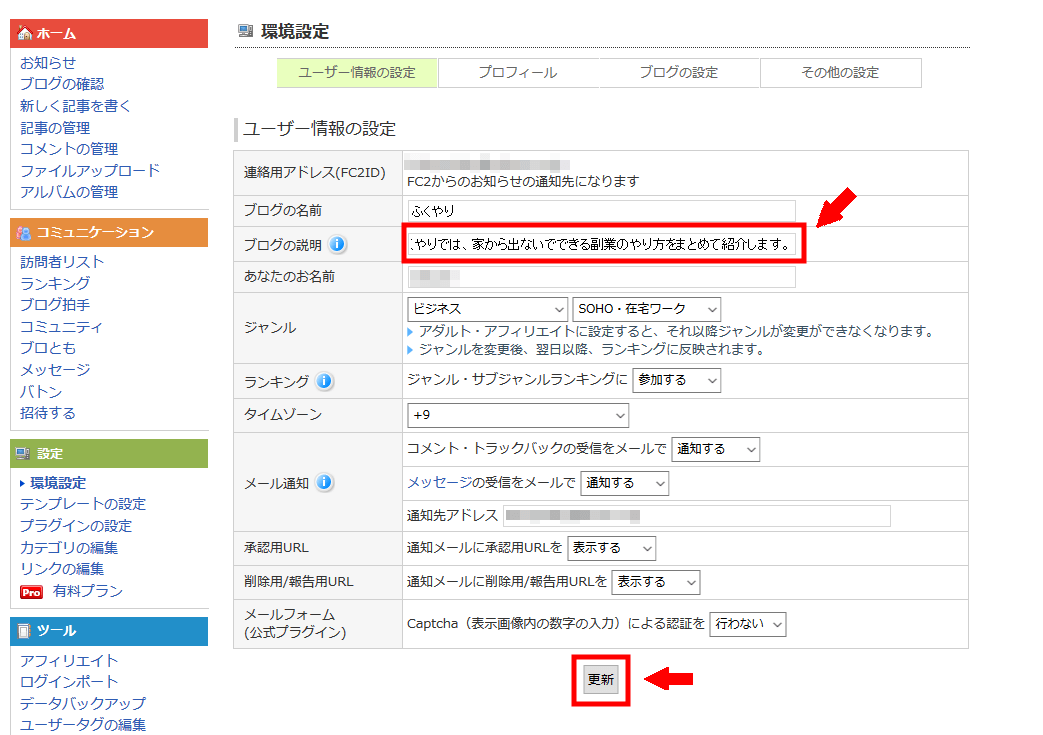This screenshot has width=1043, height=735.
Task: Click the monitor icon in 設定 header
Action: [23, 454]
